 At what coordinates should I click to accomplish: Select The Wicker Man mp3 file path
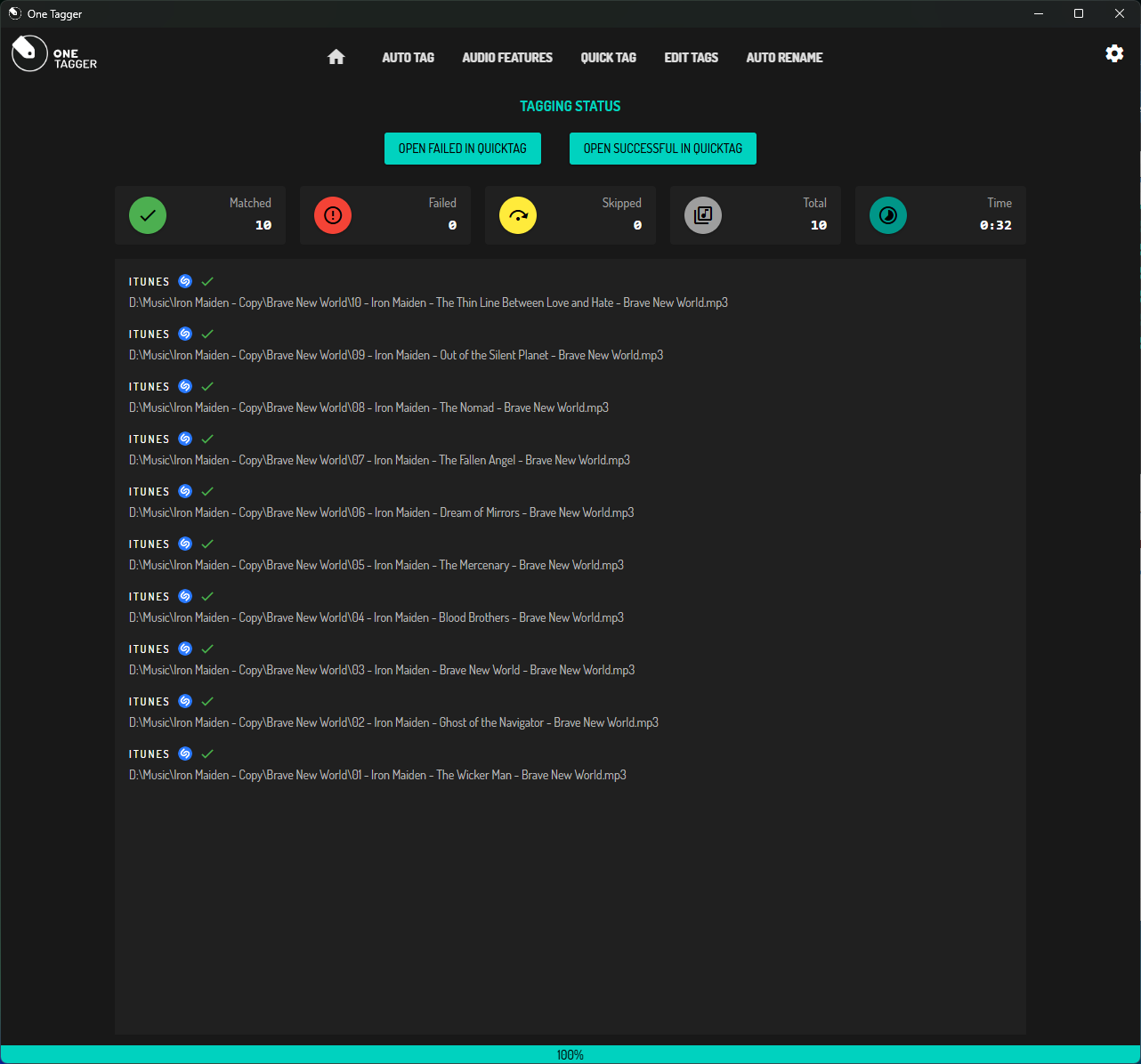(377, 775)
